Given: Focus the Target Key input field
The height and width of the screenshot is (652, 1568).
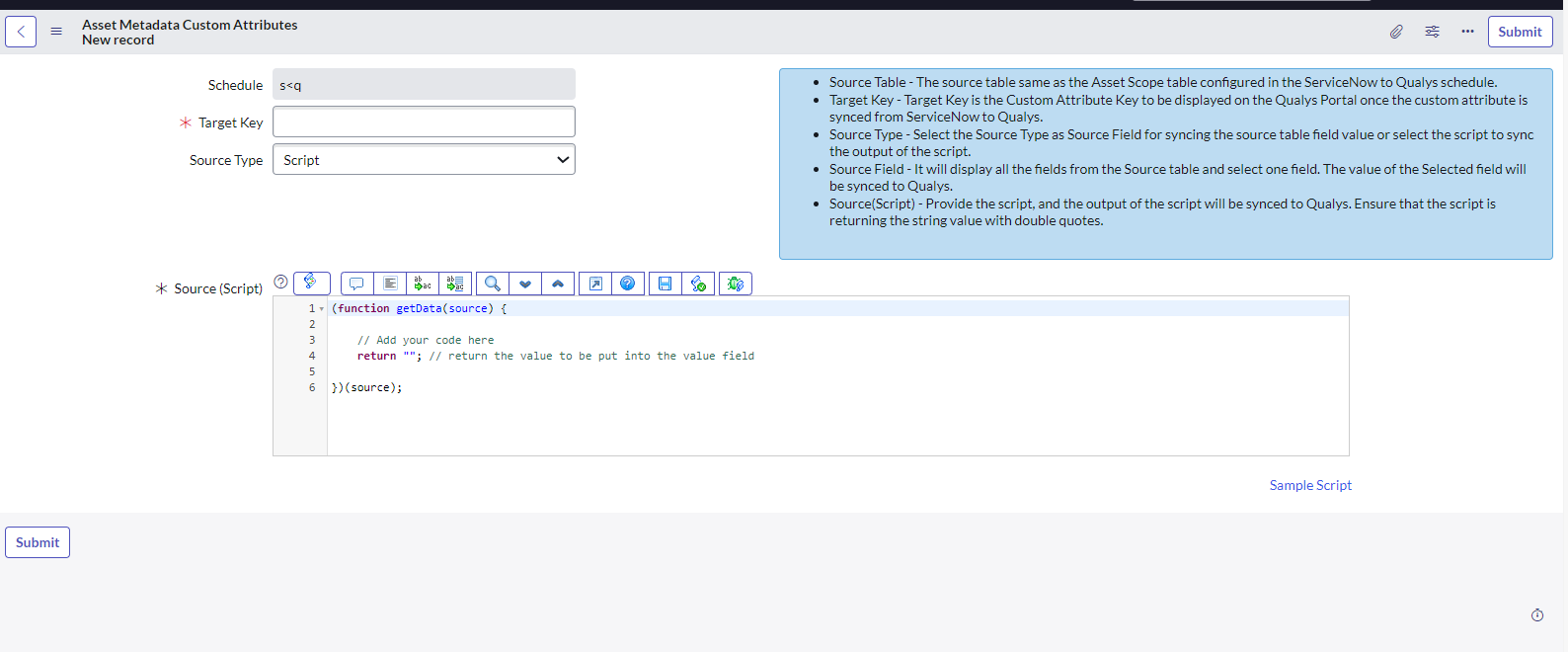Looking at the screenshot, I should pos(424,122).
